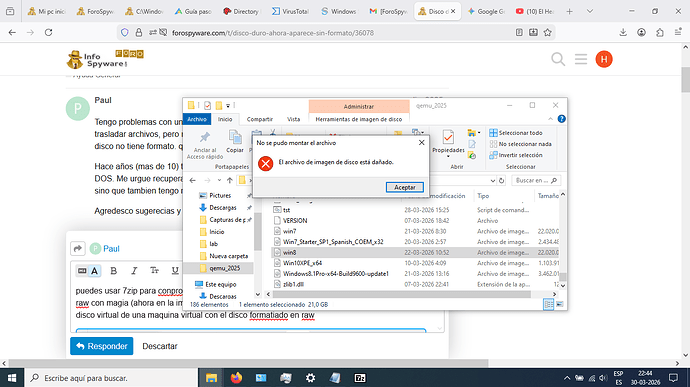This screenshot has height=387, width=690.
Task: Click No seleccionar nada in the ribbon
Action: click(520, 144)
